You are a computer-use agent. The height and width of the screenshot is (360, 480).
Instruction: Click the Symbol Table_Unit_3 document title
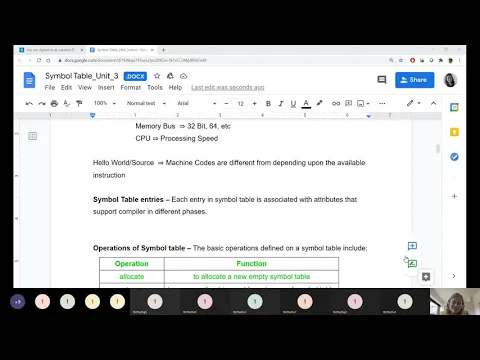click(x=82, y=76)
